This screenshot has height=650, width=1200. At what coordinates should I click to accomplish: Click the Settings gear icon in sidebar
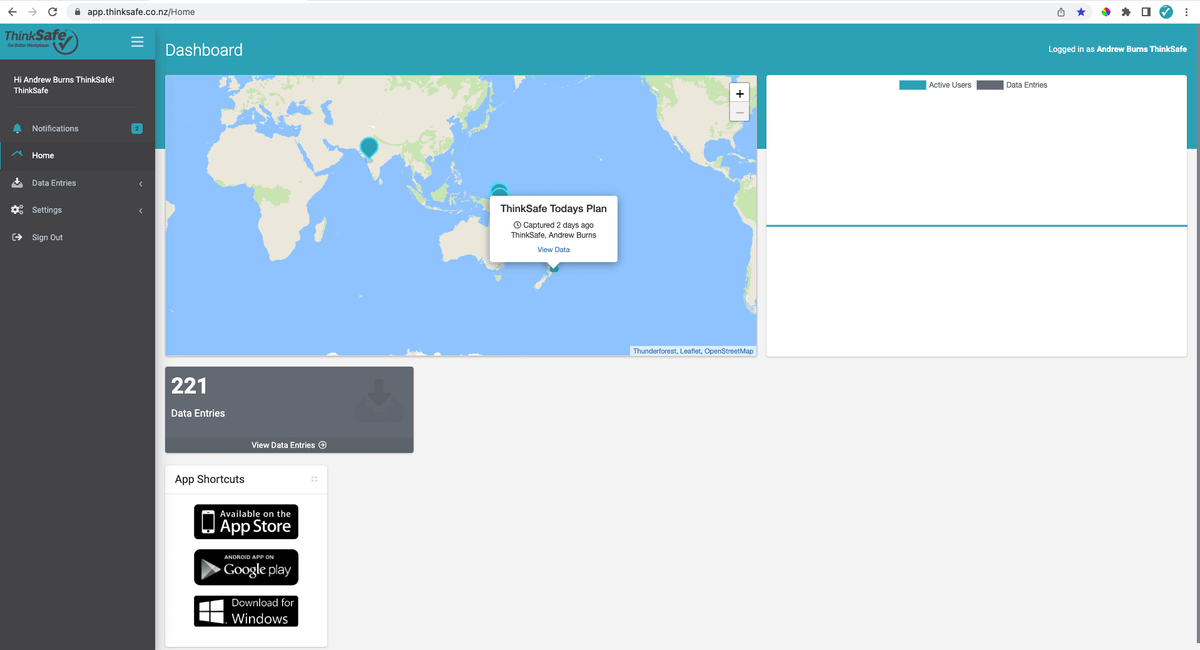(15, 210)
